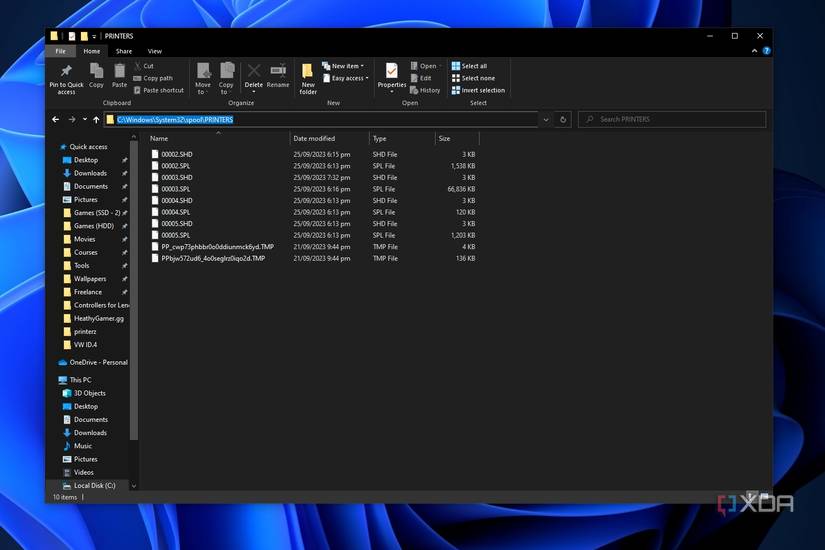The image size is (825, 550).
Task: Click the Rename icon in Organize
Action: (278, 73)
